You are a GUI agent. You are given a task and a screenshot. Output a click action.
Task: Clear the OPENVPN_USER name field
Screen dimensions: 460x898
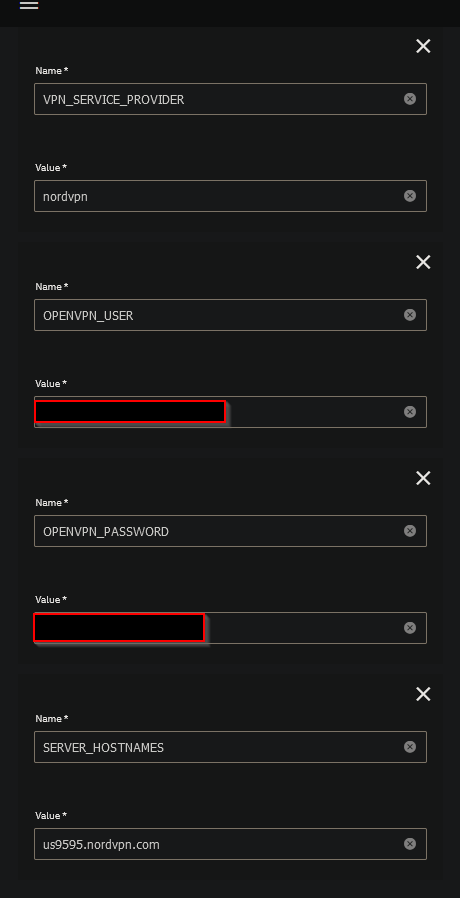pos(410,315)
